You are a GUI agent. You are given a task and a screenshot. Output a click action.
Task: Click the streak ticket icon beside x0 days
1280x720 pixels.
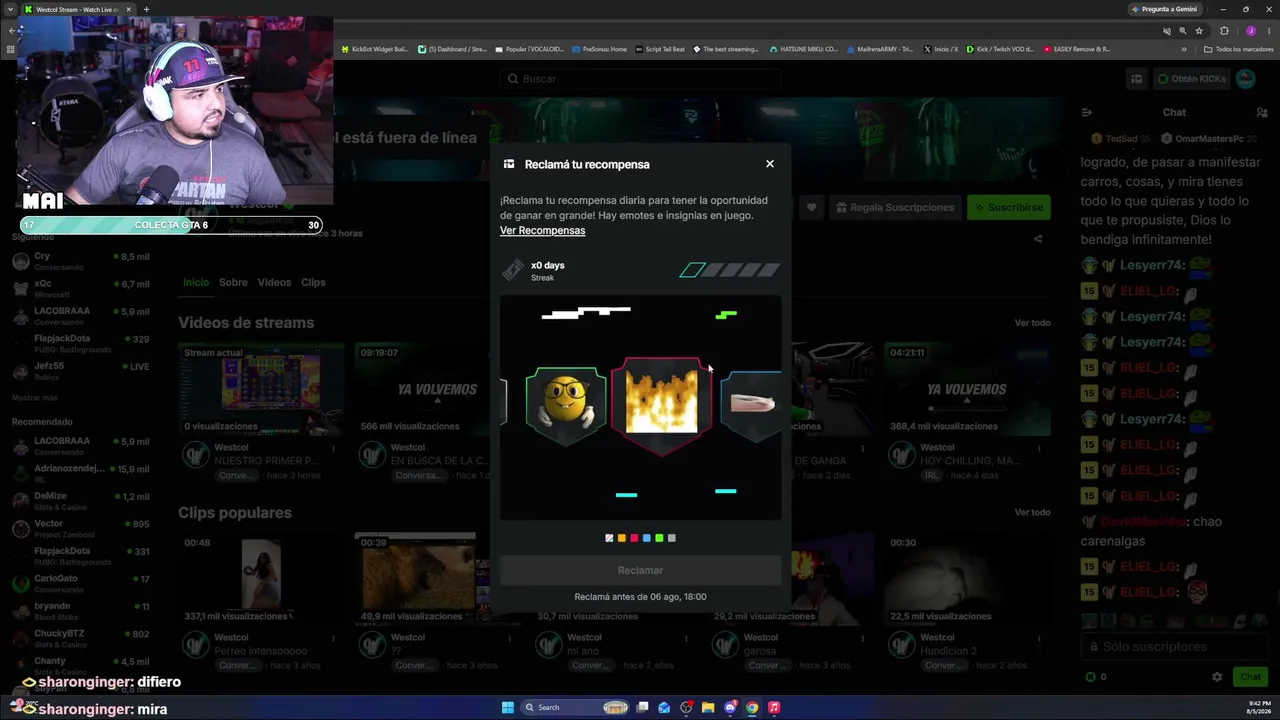click(x=512, y=270)
